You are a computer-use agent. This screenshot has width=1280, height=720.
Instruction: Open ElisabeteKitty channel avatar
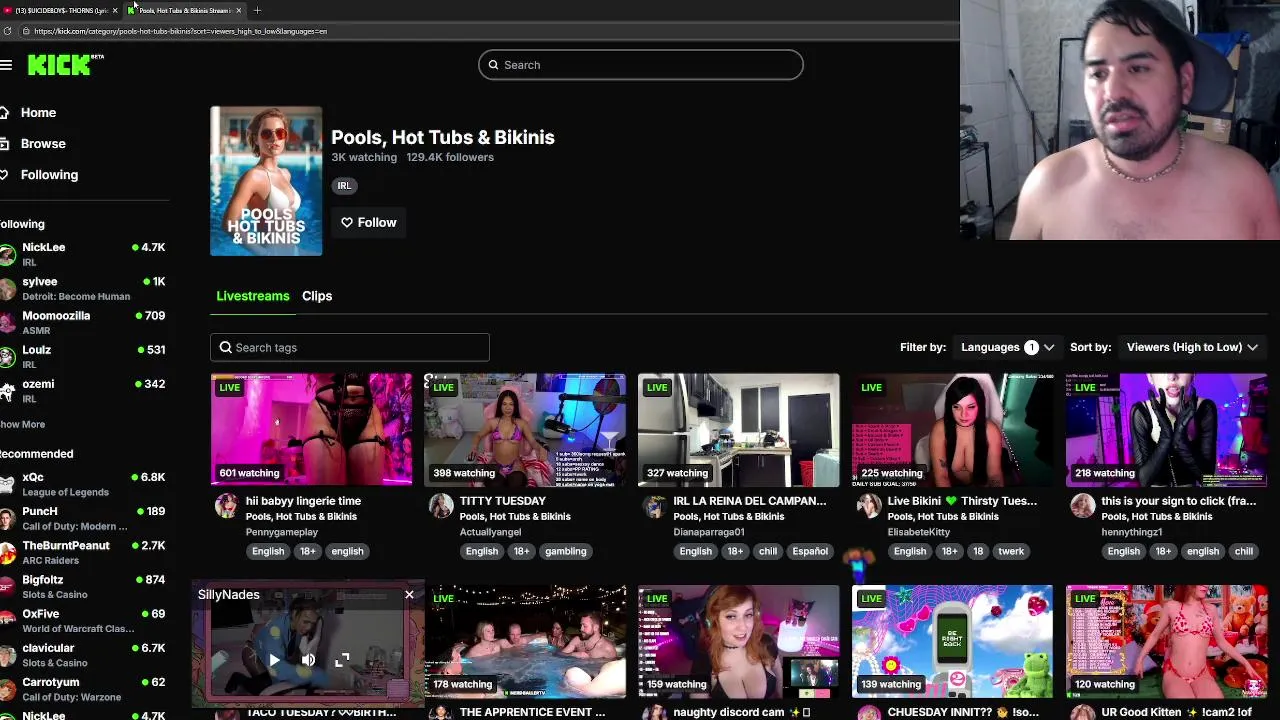point(869,506)
